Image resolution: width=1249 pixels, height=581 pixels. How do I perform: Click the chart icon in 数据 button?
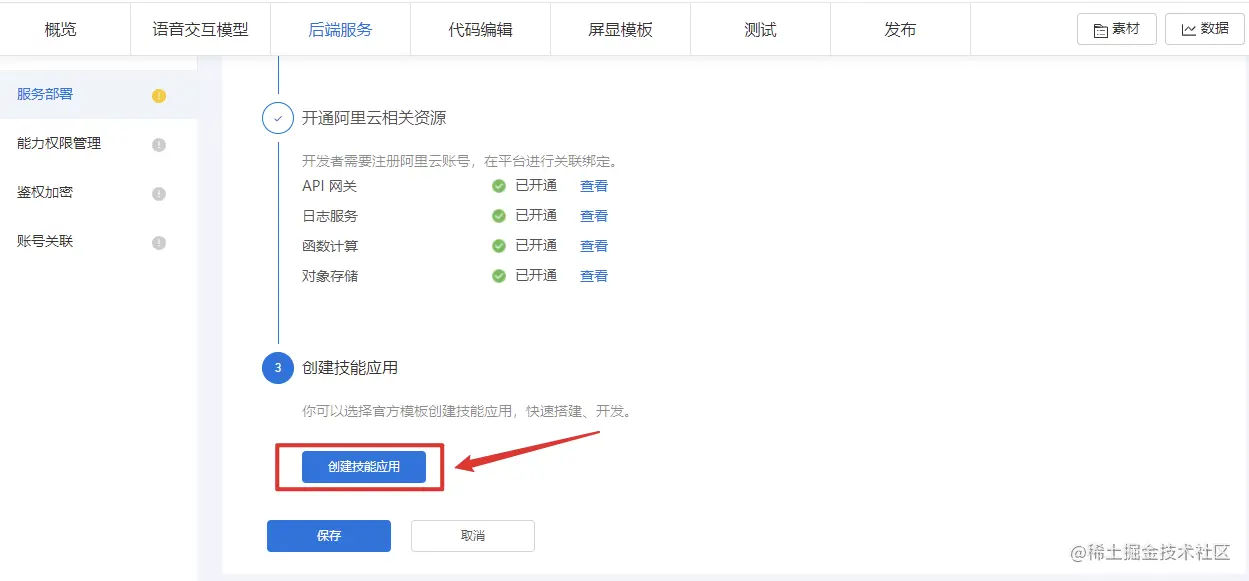tap(1189, 30)
